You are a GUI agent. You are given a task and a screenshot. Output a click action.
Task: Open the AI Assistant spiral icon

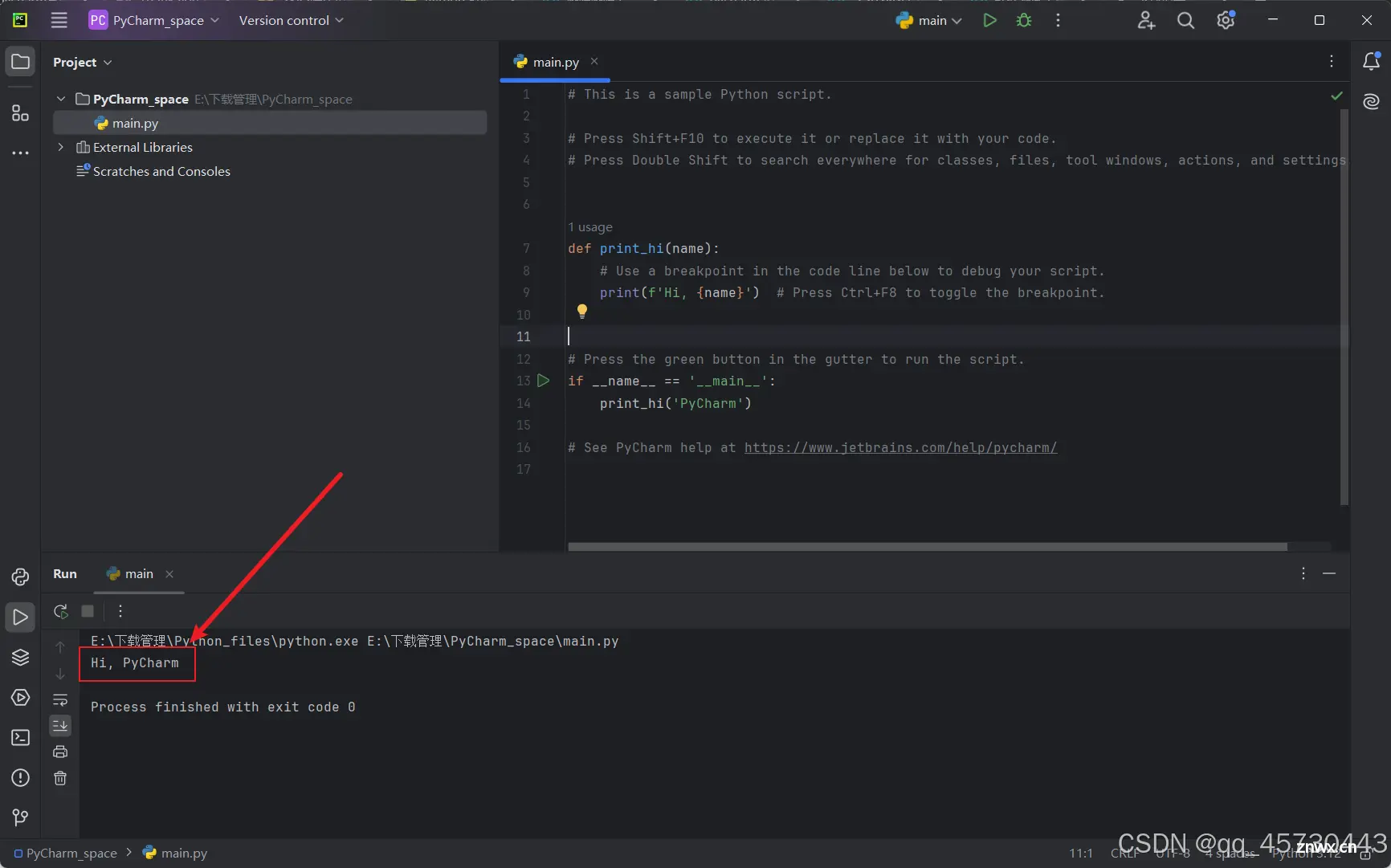(x=1371, y=101)
